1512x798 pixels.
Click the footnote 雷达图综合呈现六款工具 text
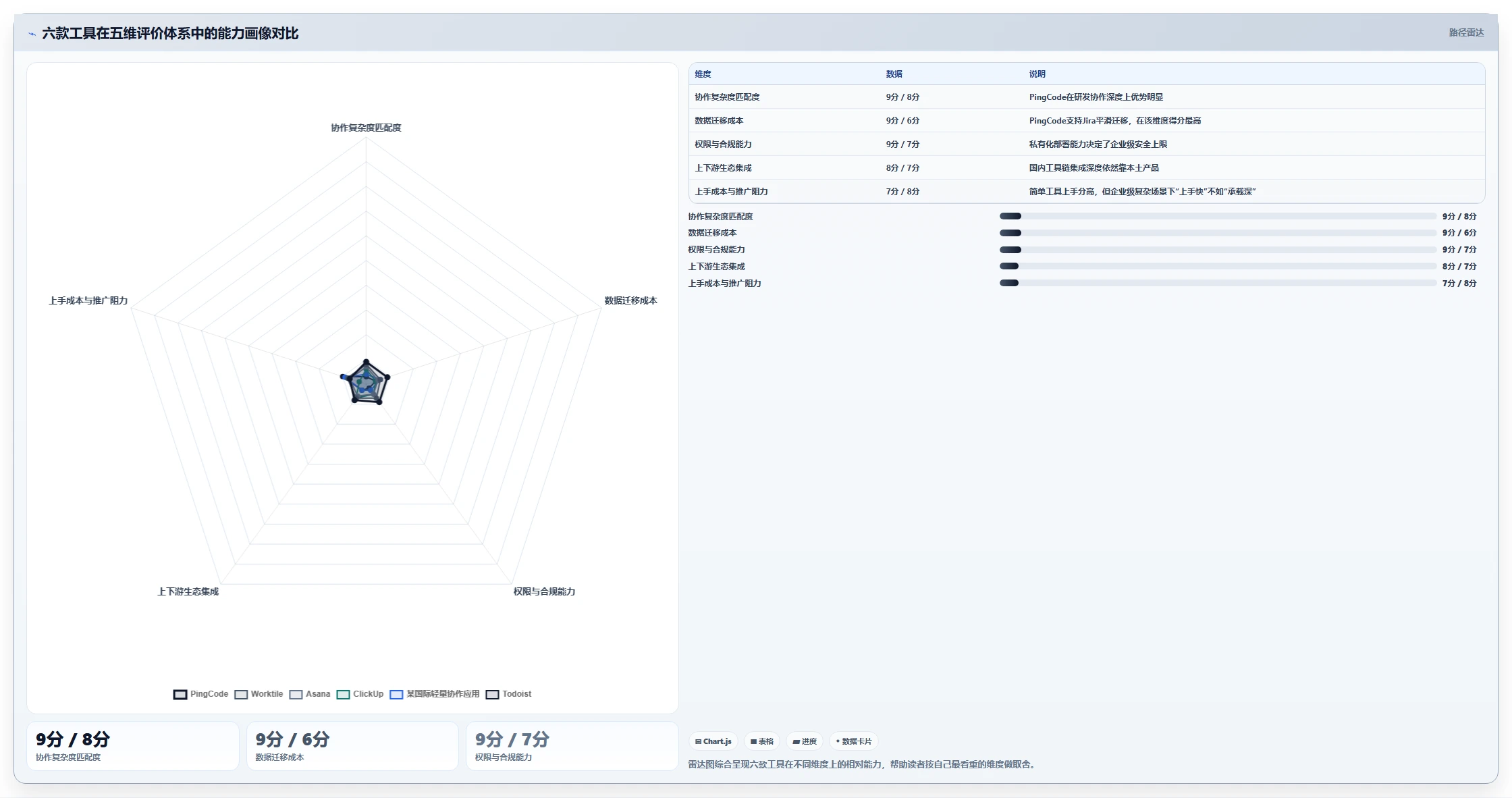(863, 764)
